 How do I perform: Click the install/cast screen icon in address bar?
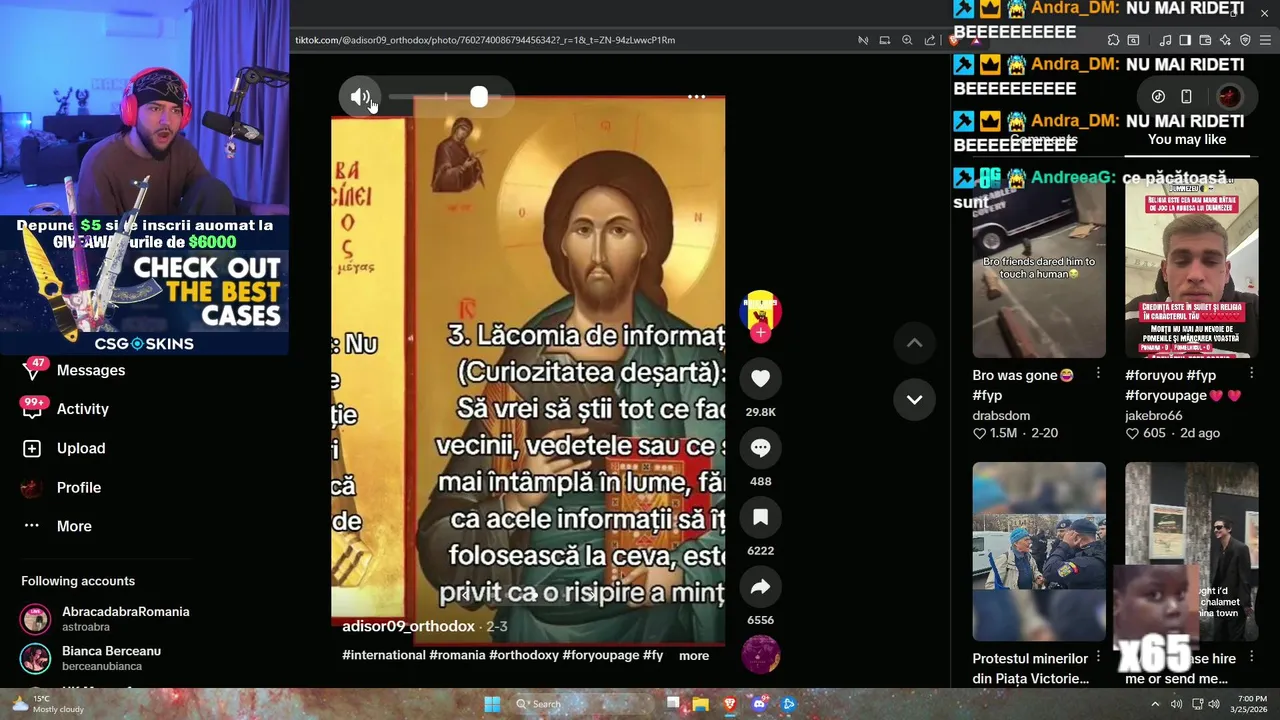pos(885,40)
